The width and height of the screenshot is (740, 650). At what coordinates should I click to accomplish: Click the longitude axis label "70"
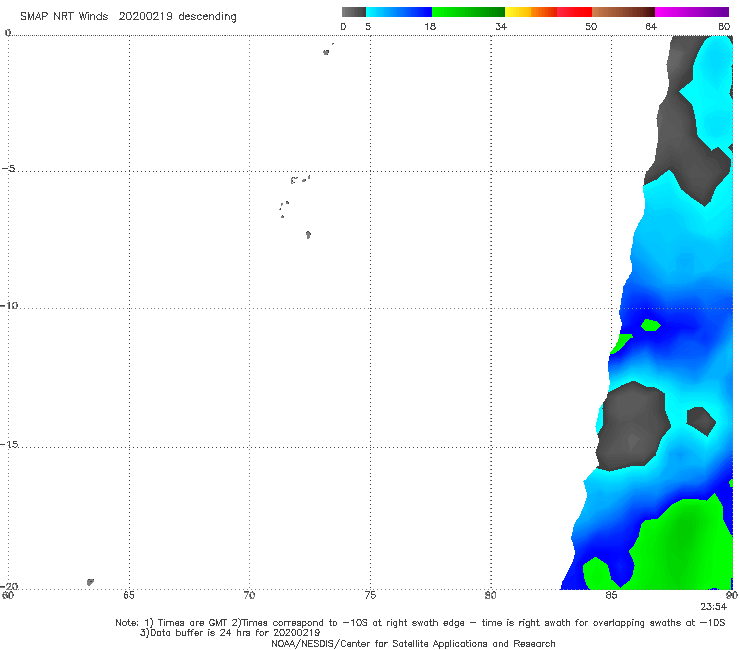click(249, 595)
